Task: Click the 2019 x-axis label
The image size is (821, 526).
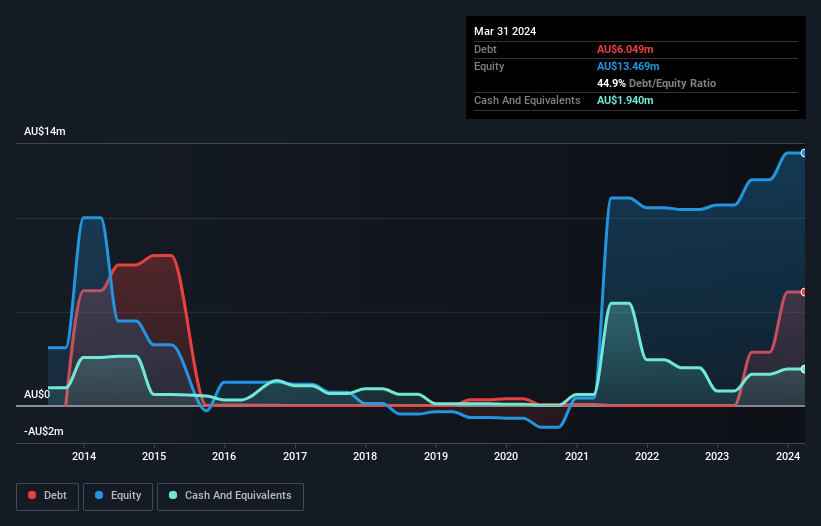Action: coord(436,456)
